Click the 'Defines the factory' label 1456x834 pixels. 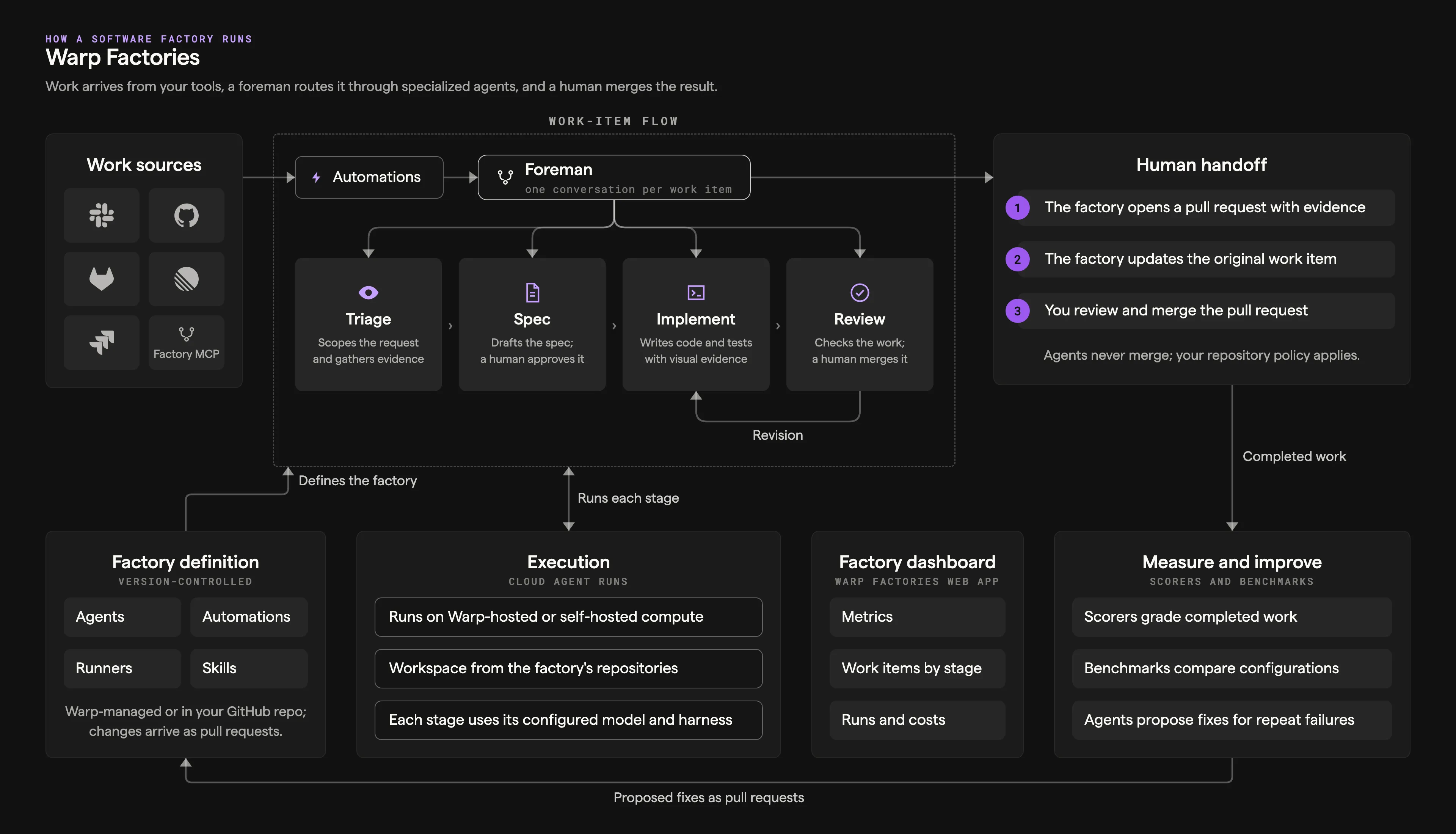[x=358, y=481]
